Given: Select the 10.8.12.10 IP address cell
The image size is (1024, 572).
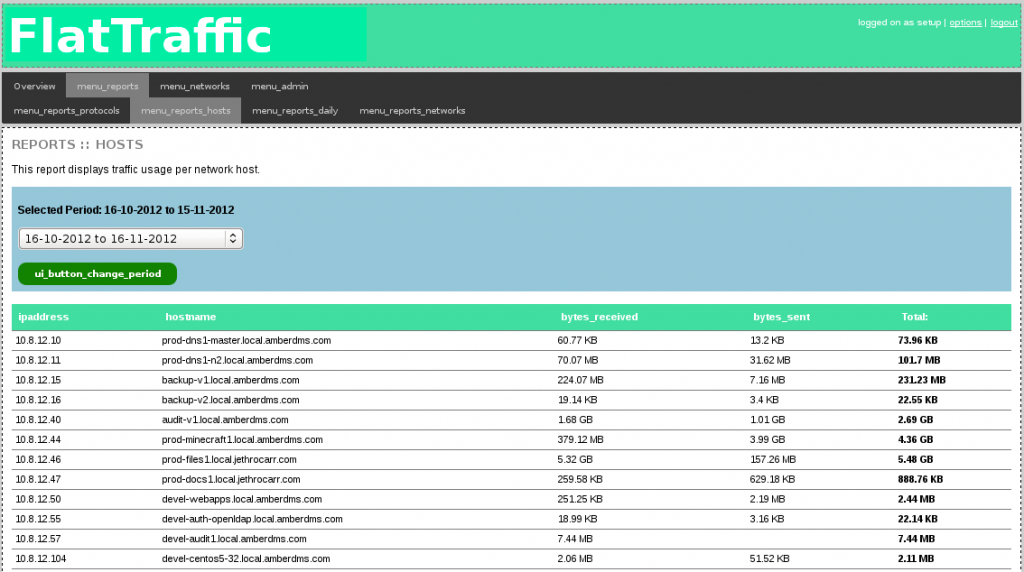Looking at the screenshot, I should point(39,341).
